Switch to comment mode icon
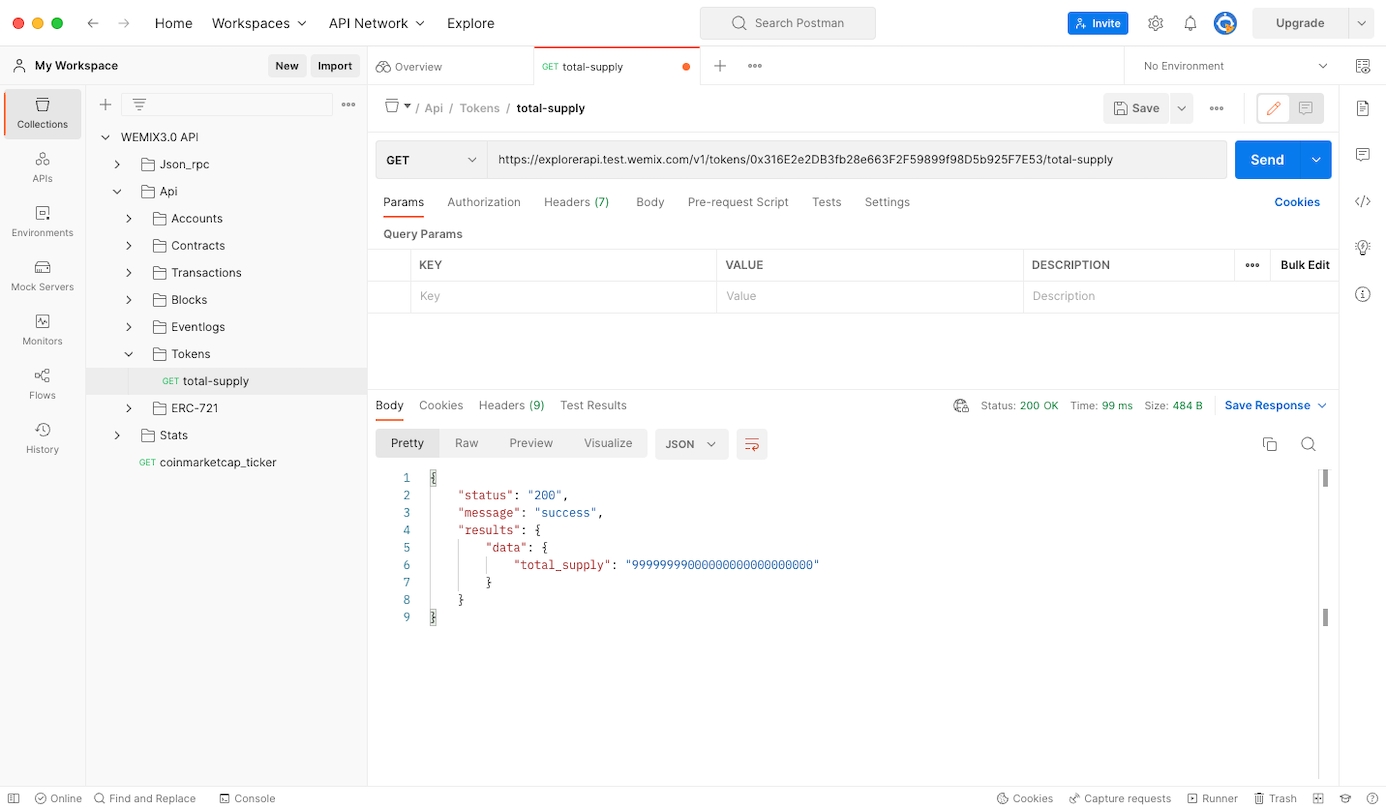Screen dimensions: 1386x810 point(1305,108)
